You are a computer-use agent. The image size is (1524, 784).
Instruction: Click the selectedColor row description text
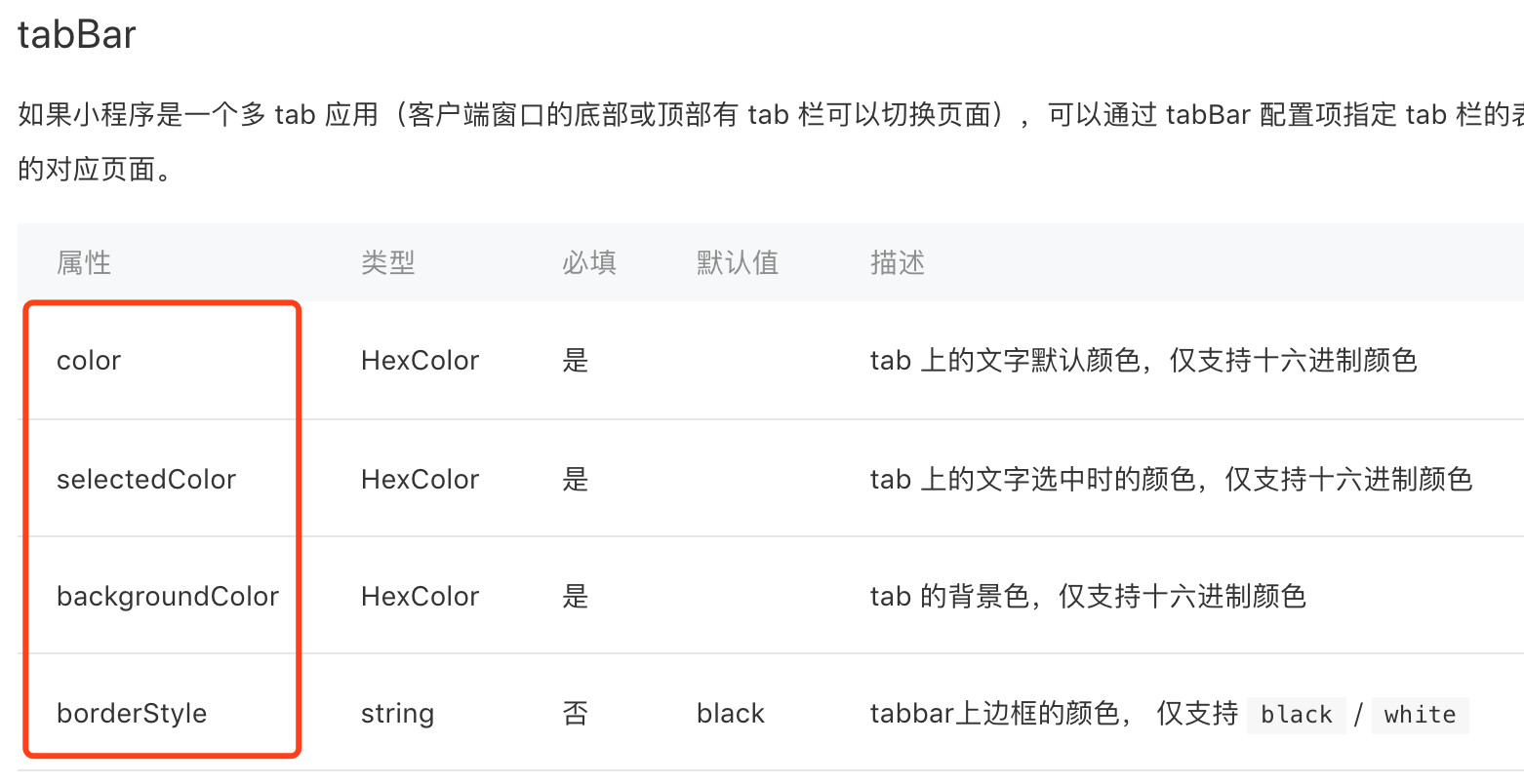click(1171, 479)
